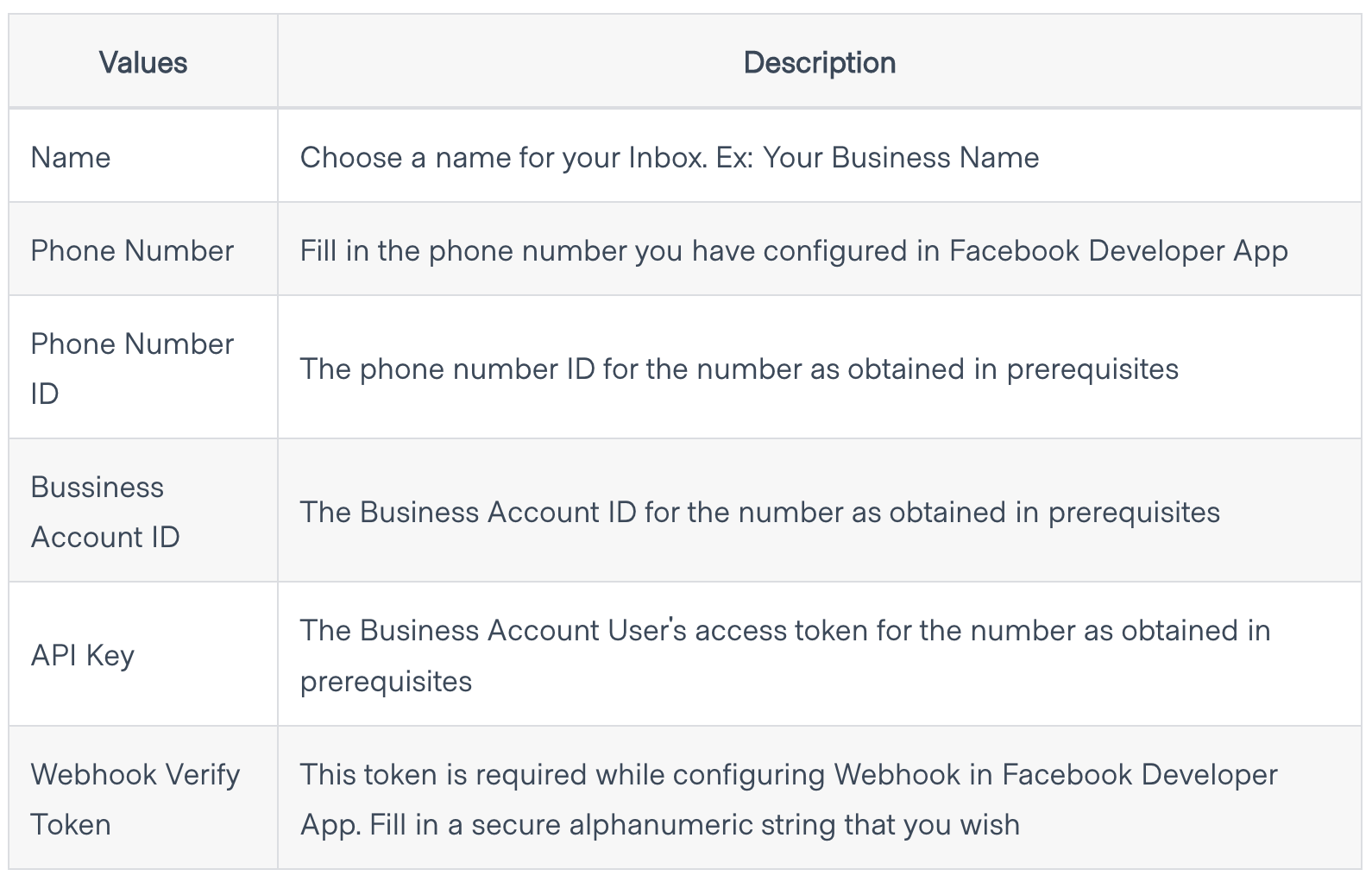1372x882 pixels.
Task: Click the access token description text
Action: [x=784, y=631]
